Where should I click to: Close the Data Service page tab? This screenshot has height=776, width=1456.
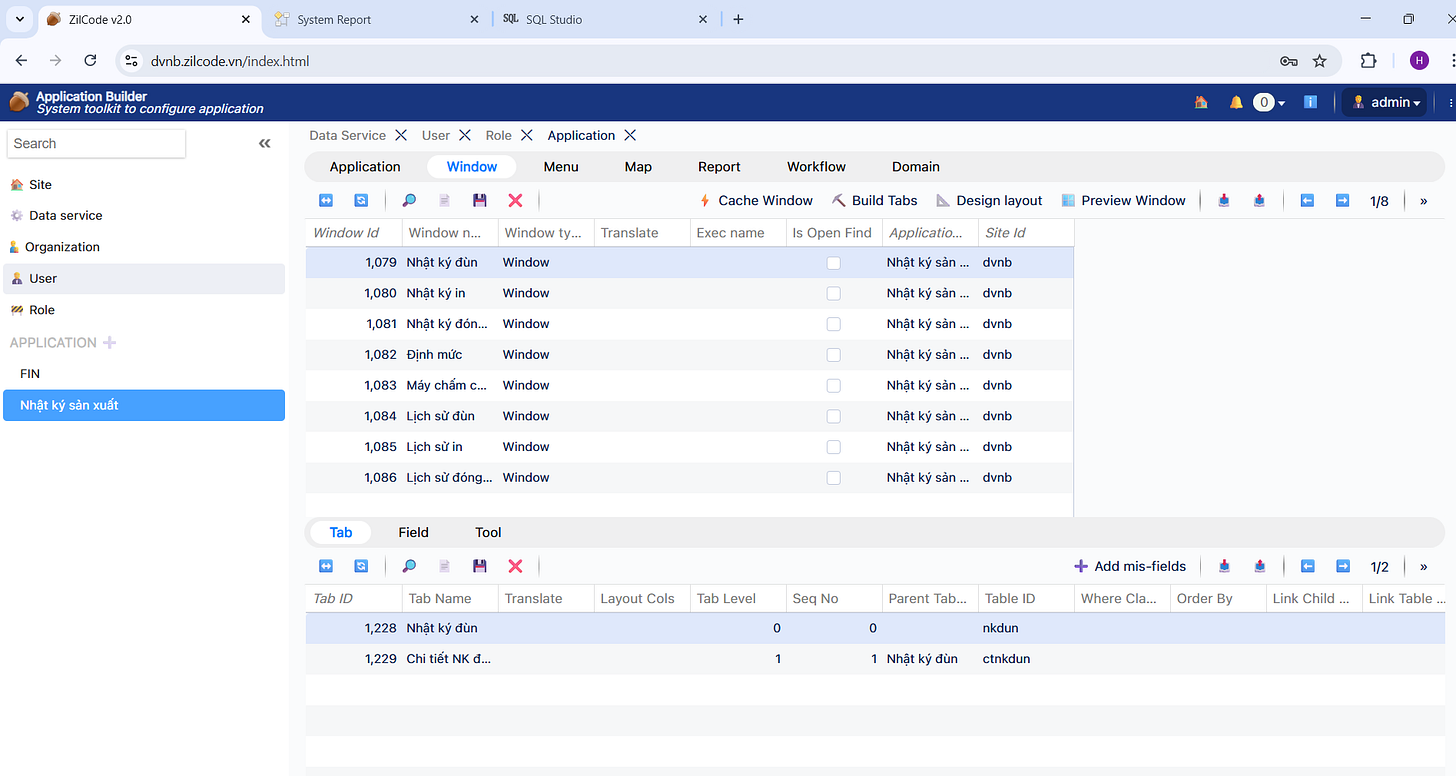tap(400, 135)
